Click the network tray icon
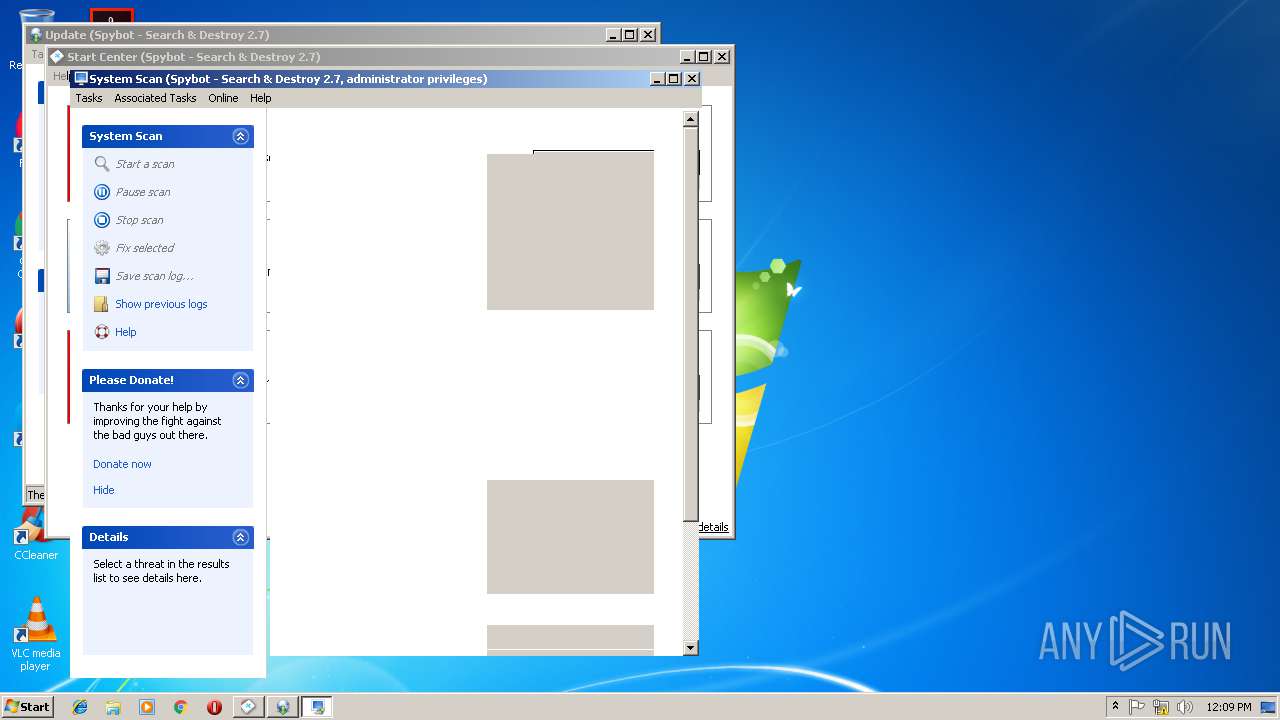Image resolution: width=1280 pixels, height=720 pixels. 1161,707
